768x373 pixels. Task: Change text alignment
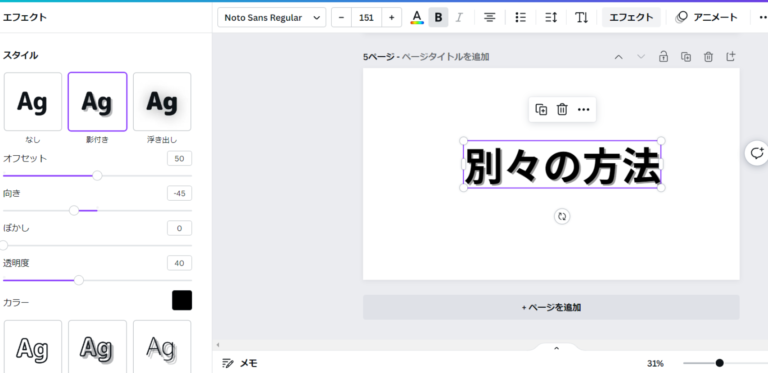click(x=489, y=18)
